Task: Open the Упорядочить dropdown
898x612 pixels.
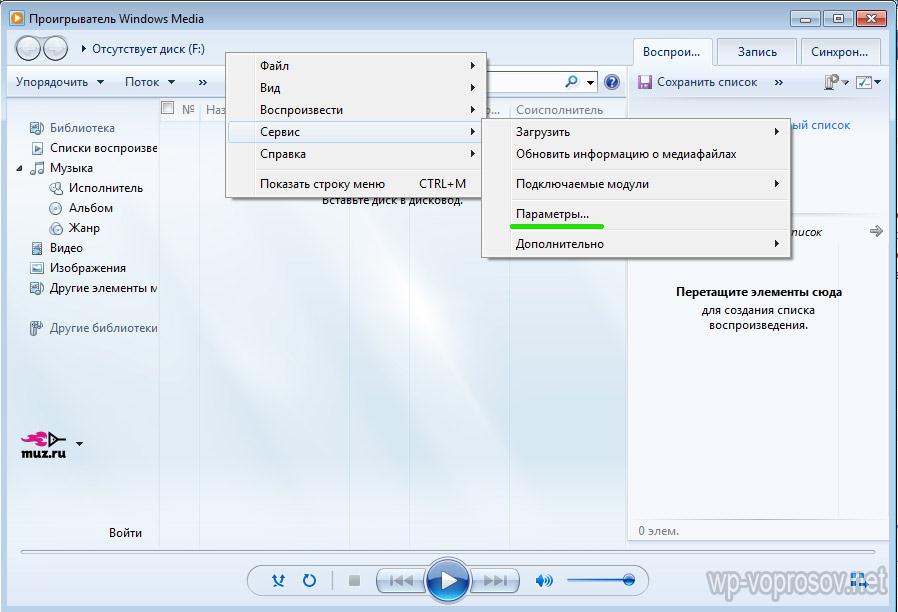Action: [60, 82]
